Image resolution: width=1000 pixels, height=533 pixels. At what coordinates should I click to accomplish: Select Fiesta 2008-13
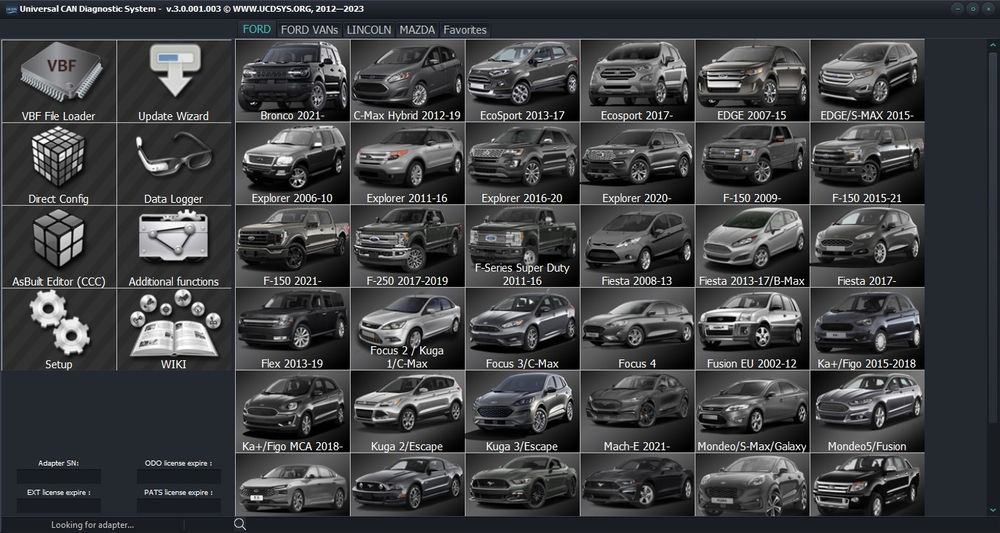637,246
